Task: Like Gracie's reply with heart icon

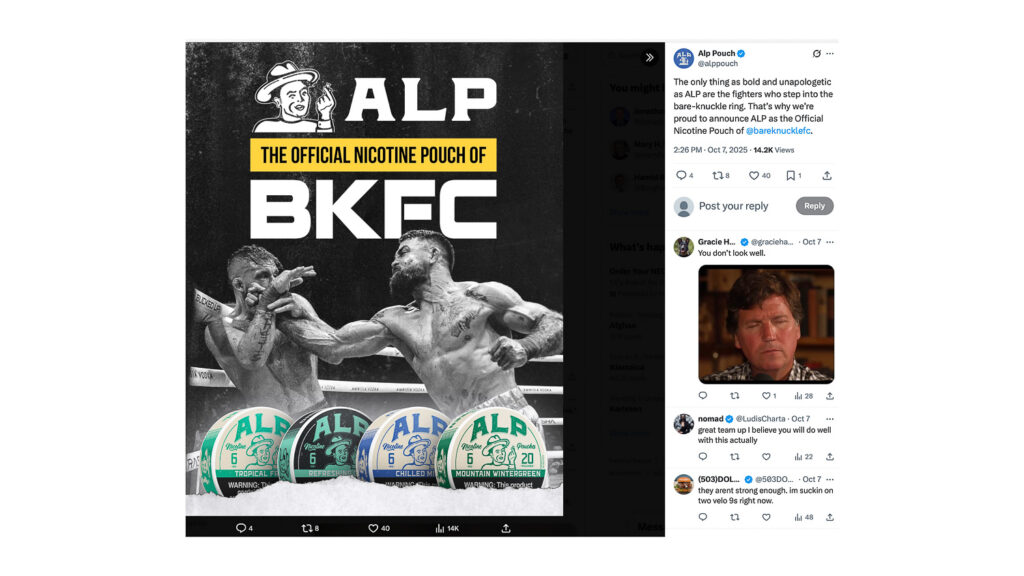Action: pos(769,396)
